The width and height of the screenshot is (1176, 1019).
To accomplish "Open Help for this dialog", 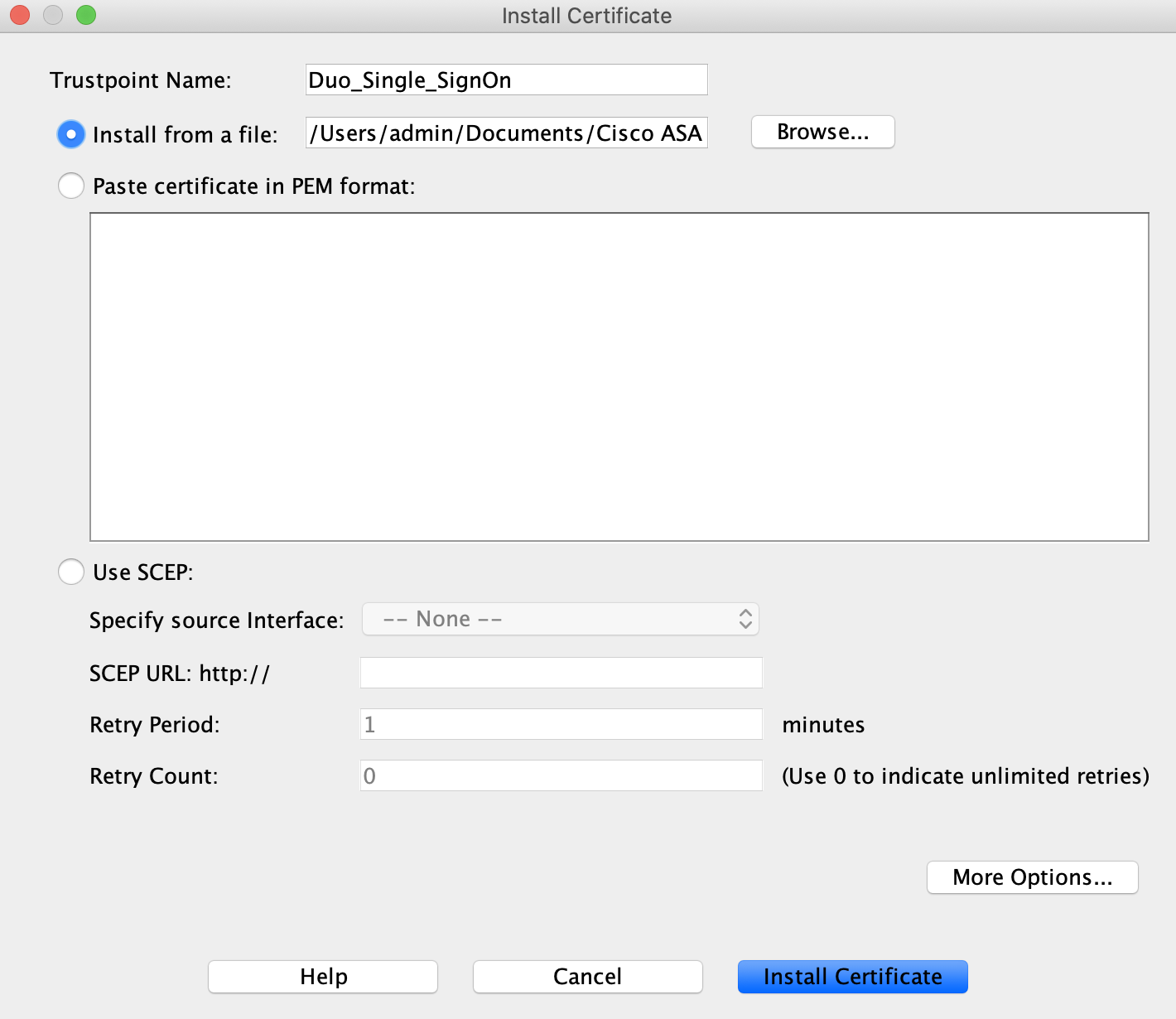I will [x=322, y=976].
